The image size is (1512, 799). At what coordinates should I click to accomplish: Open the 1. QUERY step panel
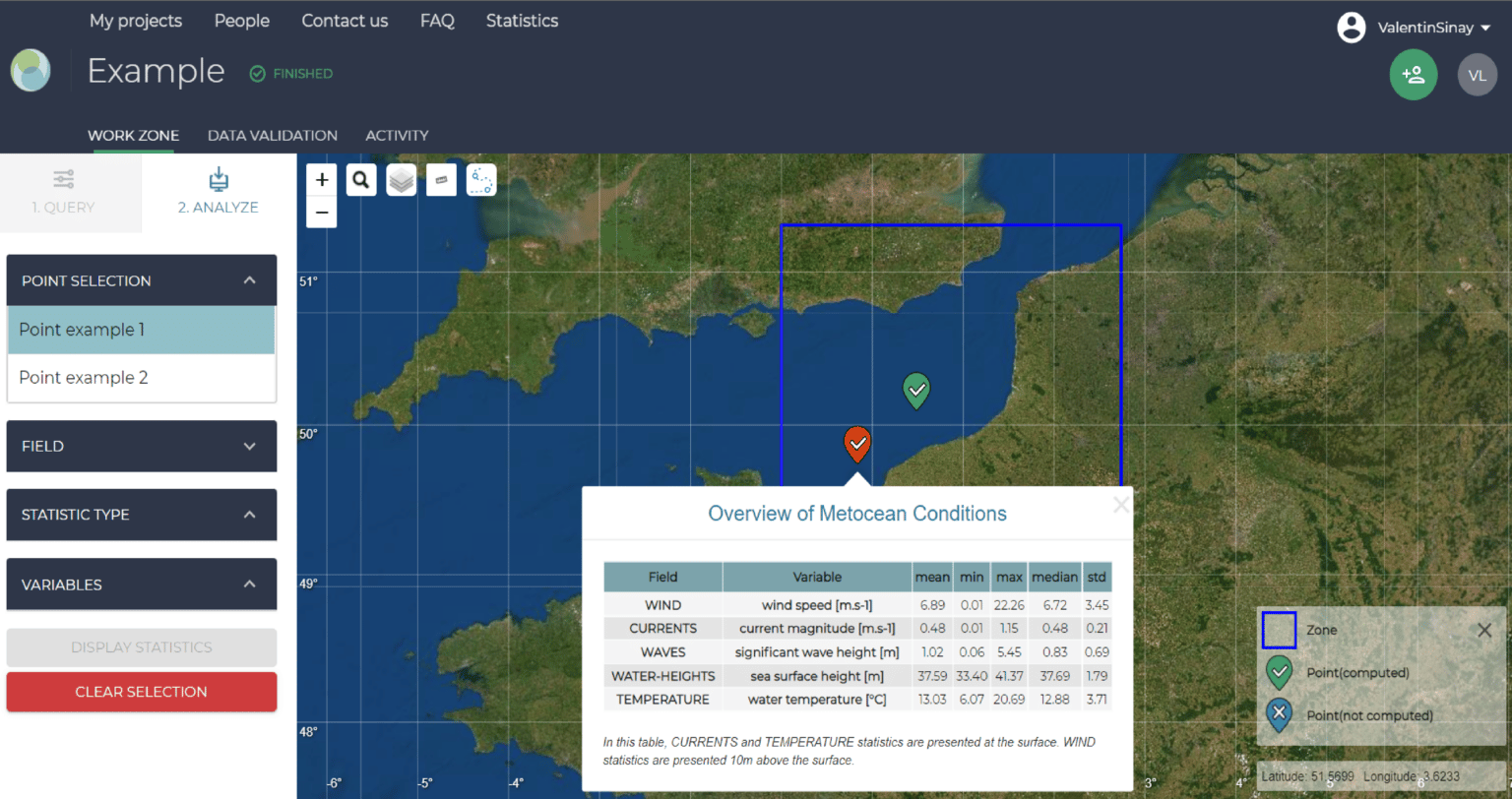click(x=63, y=192)
